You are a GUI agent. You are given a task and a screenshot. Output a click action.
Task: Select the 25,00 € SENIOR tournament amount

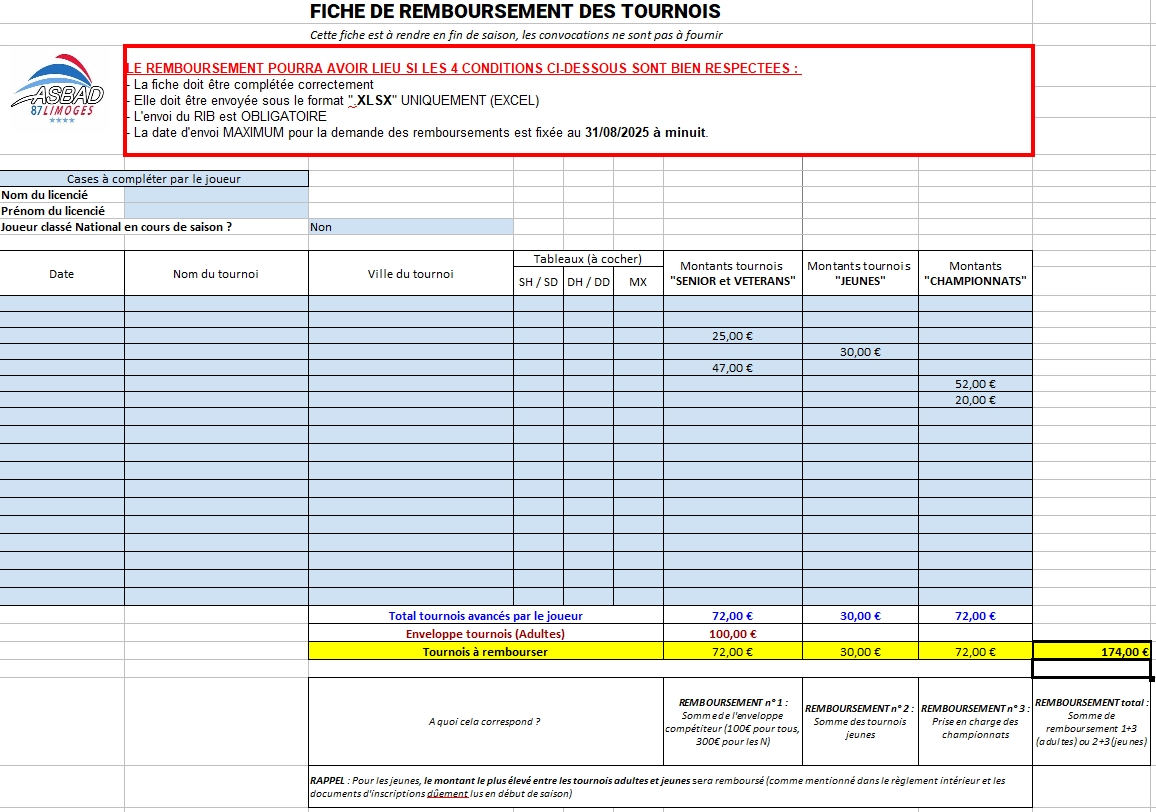click(x=731, y=334)
